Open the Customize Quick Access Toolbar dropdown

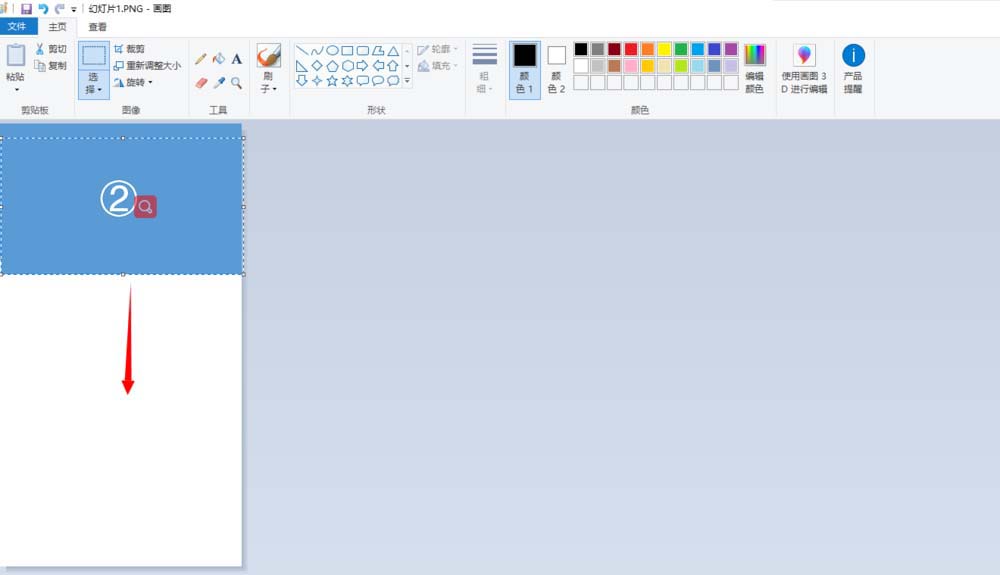pos(74,10)
